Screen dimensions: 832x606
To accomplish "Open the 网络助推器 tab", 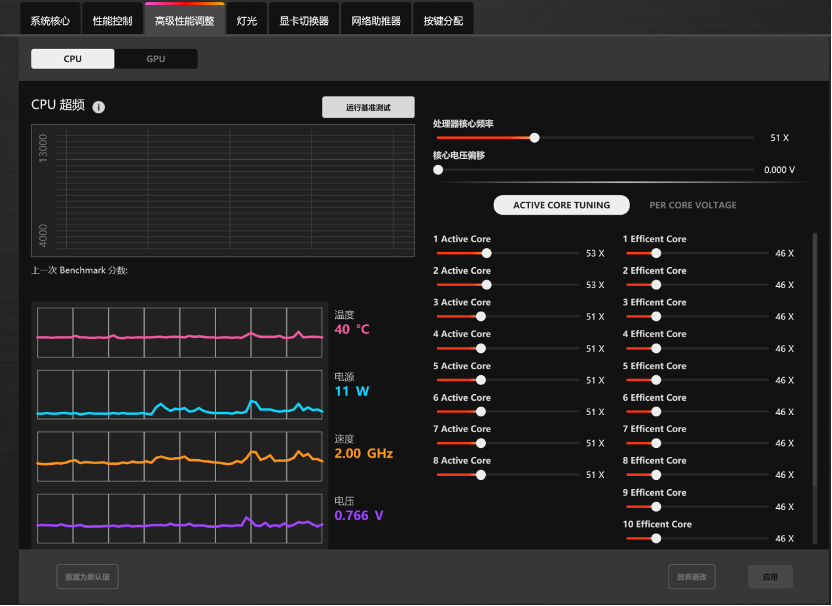I will point(376,20).
